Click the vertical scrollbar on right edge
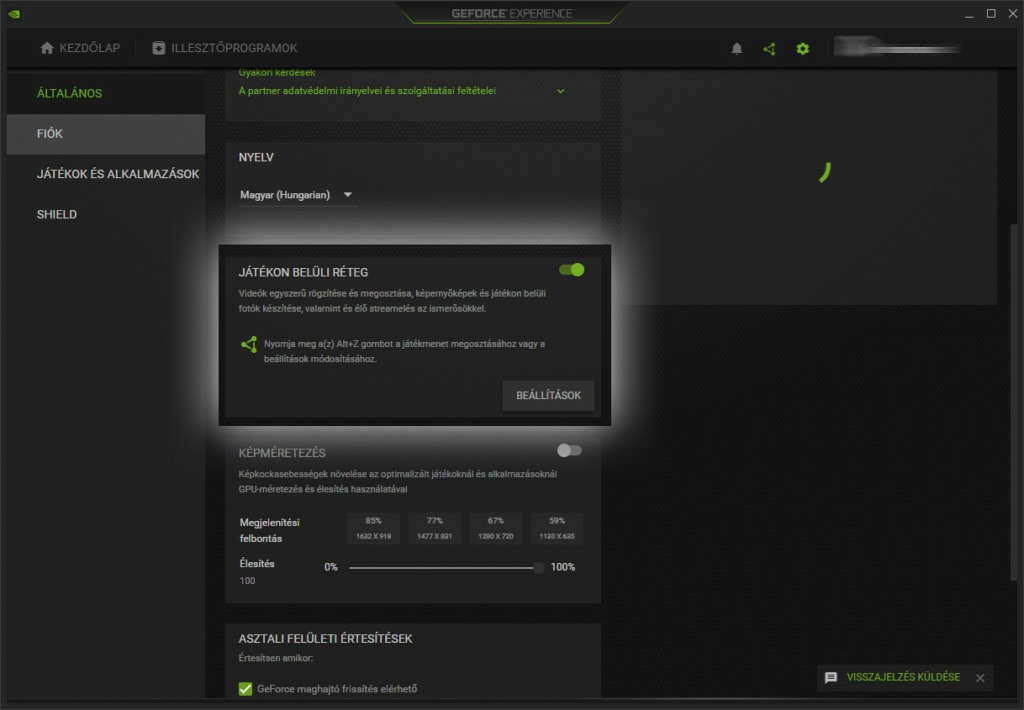1024x710 pixels. (x=1014, y=402)
